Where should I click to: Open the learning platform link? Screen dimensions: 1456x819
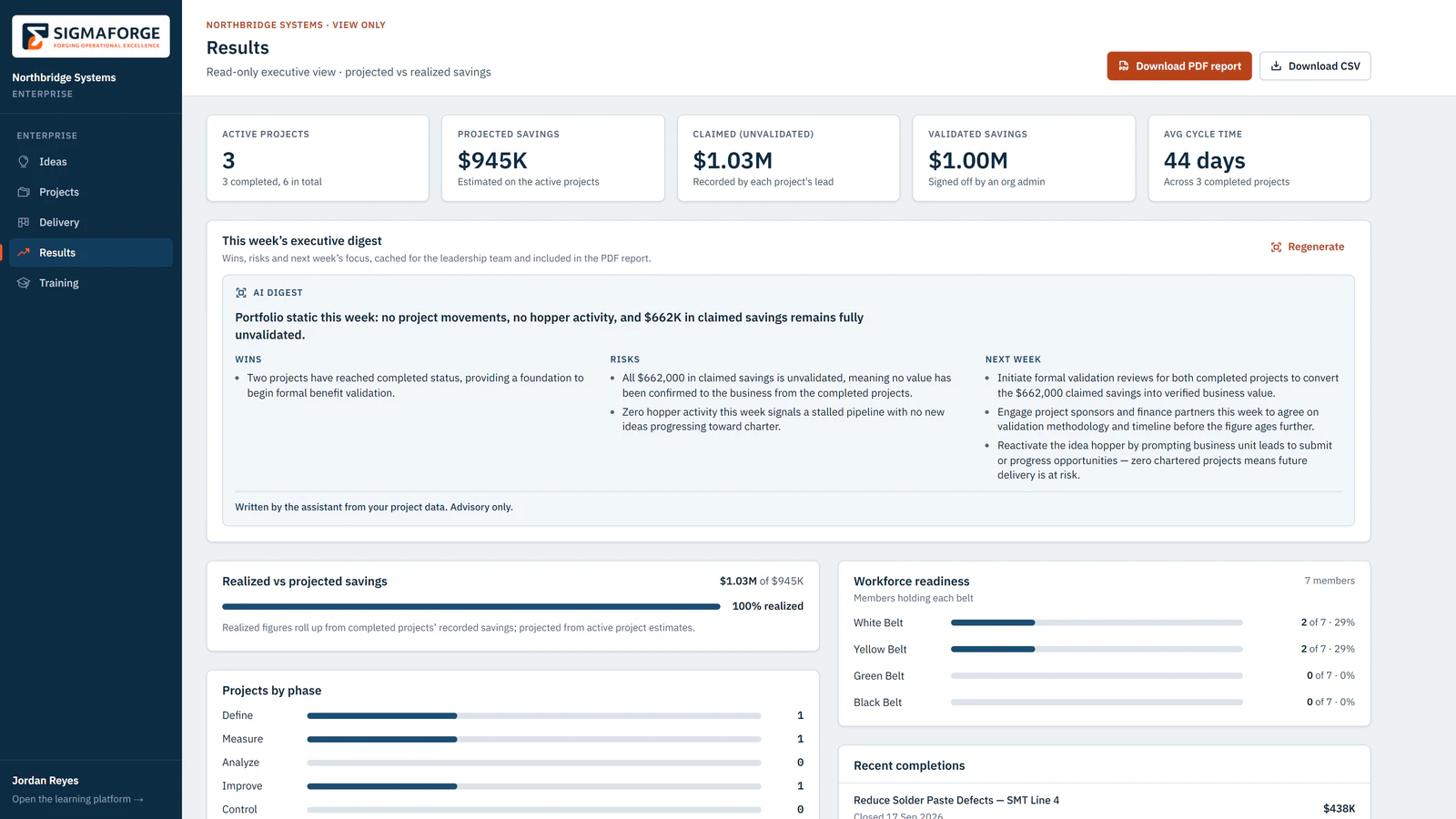[77, 799]
